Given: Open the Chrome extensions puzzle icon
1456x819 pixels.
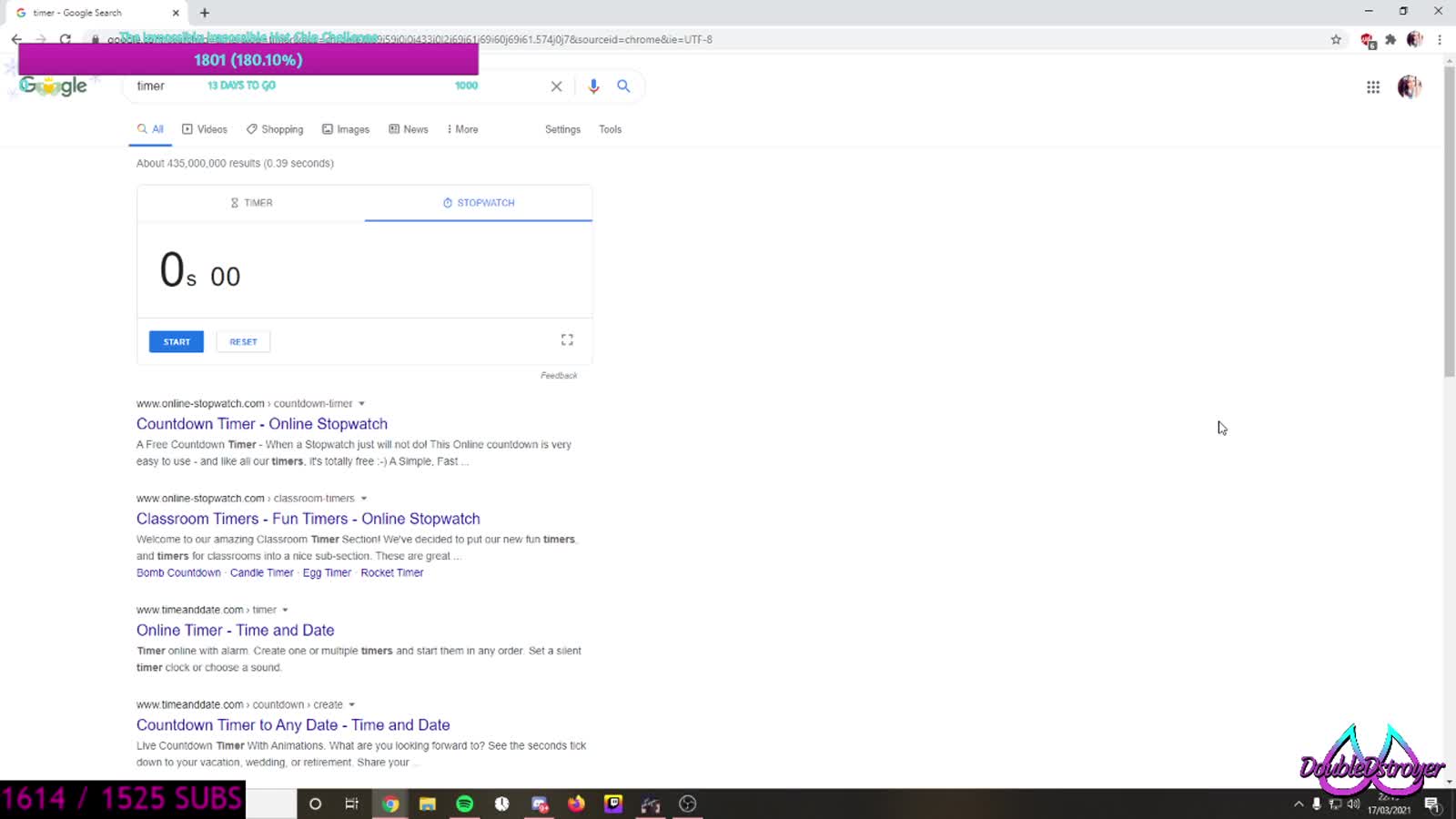Looking at the screenshot, I should point(1390,39).
